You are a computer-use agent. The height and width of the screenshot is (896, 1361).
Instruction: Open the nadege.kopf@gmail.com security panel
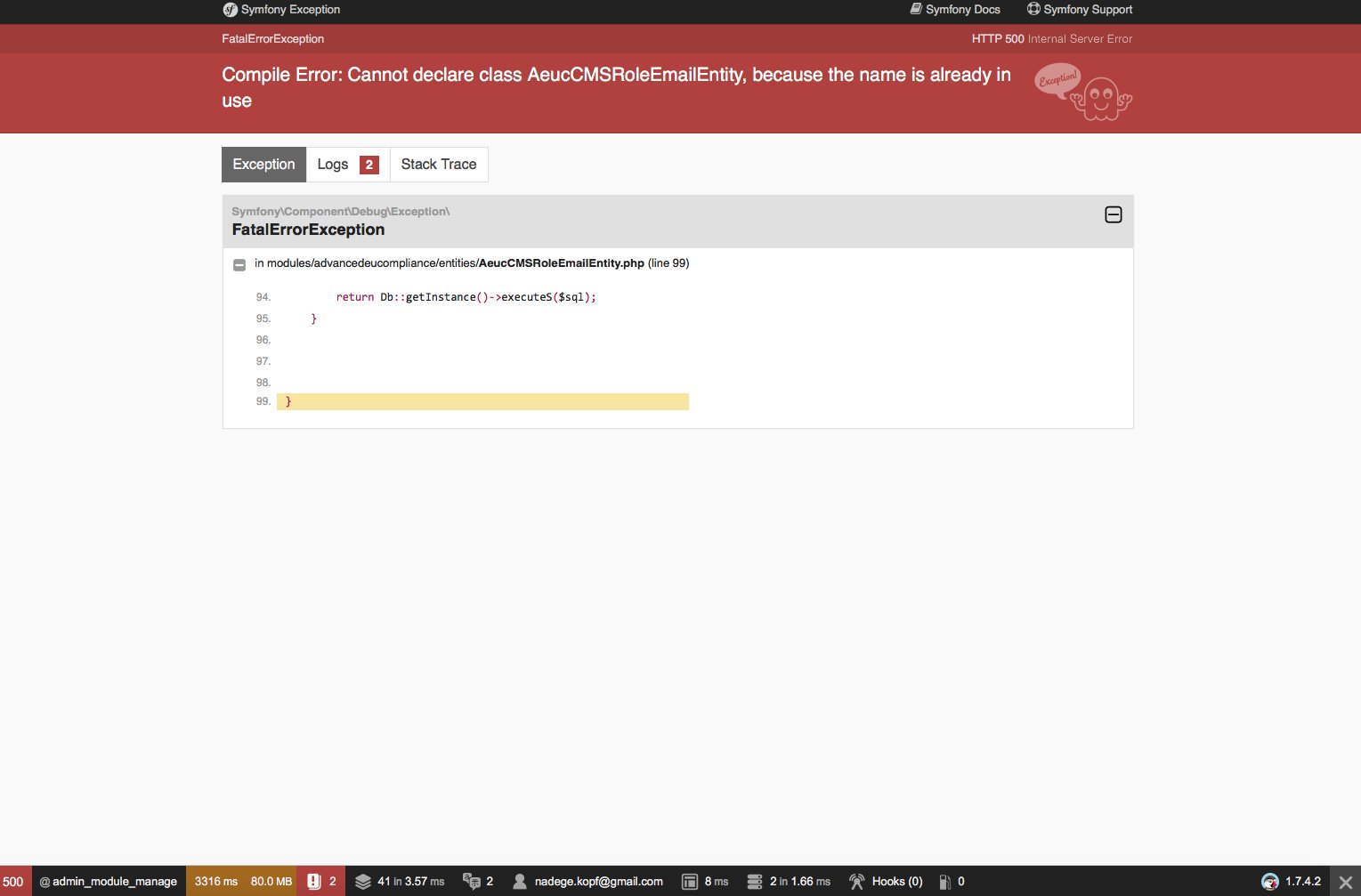tap(587, 882)
